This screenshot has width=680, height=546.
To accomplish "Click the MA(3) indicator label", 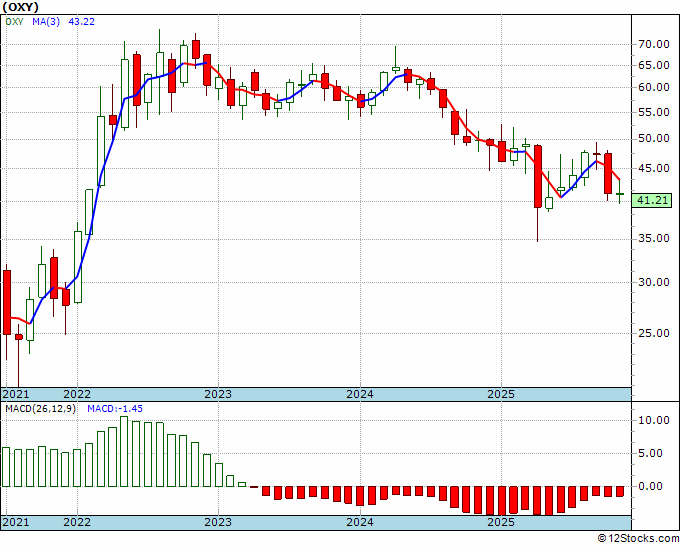I will click(x=46, y=21).
